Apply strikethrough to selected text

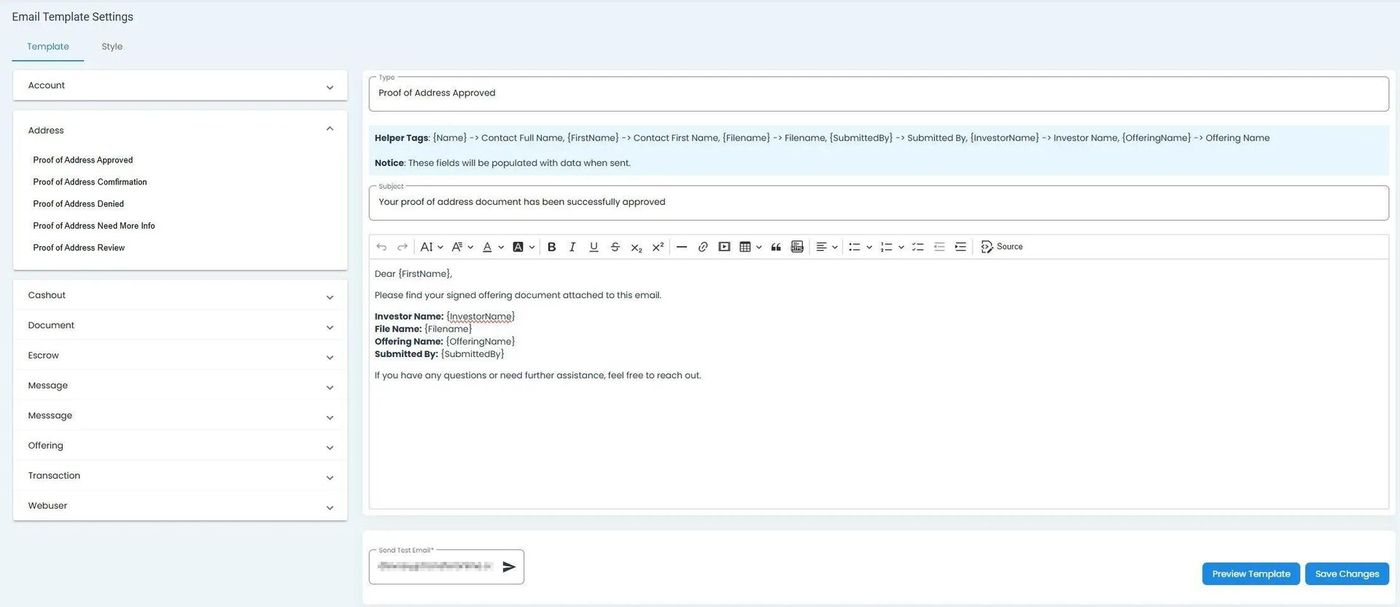pos(615,247)
